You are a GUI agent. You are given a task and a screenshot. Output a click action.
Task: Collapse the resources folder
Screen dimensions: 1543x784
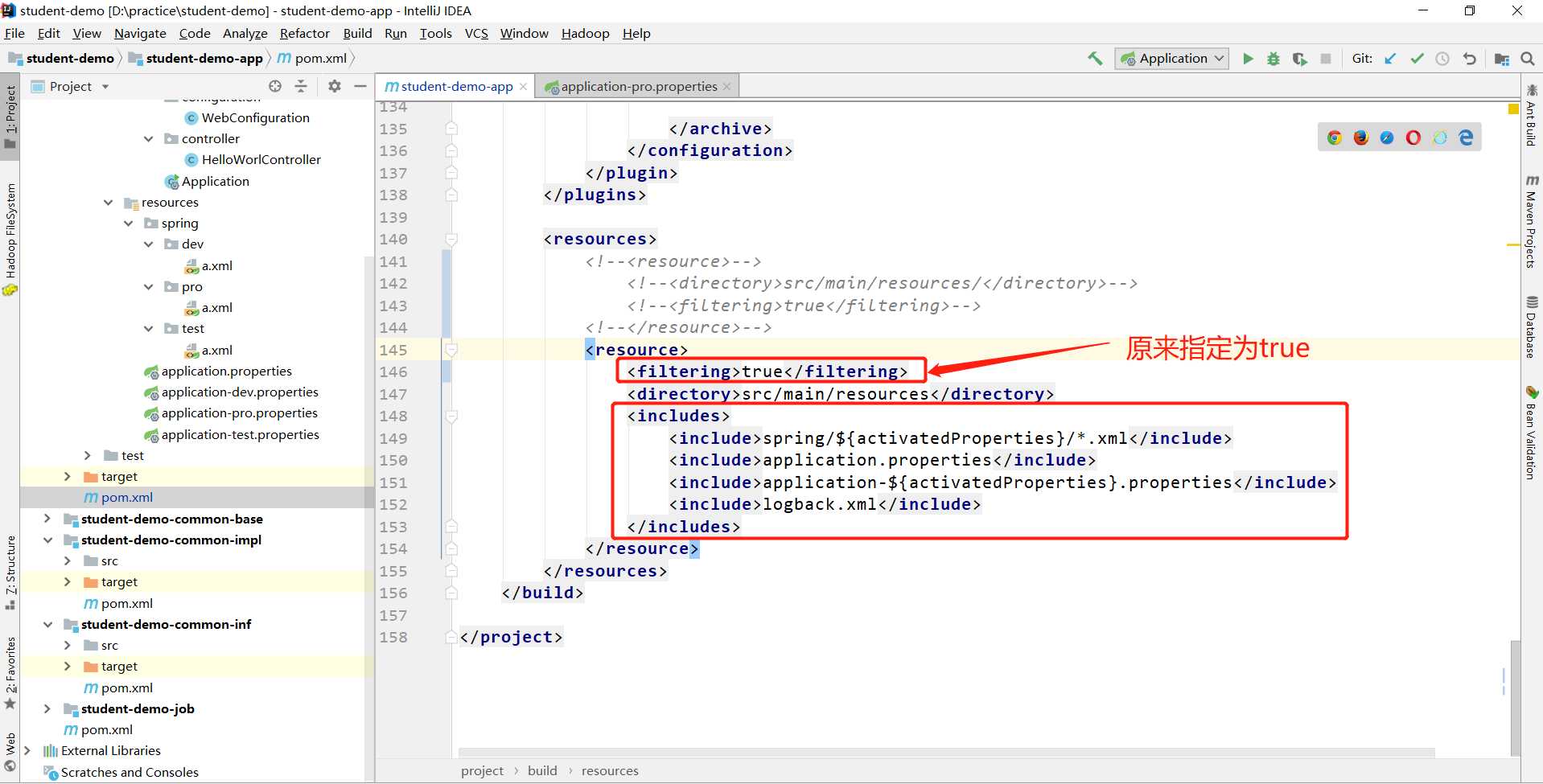tap(109, 203)
